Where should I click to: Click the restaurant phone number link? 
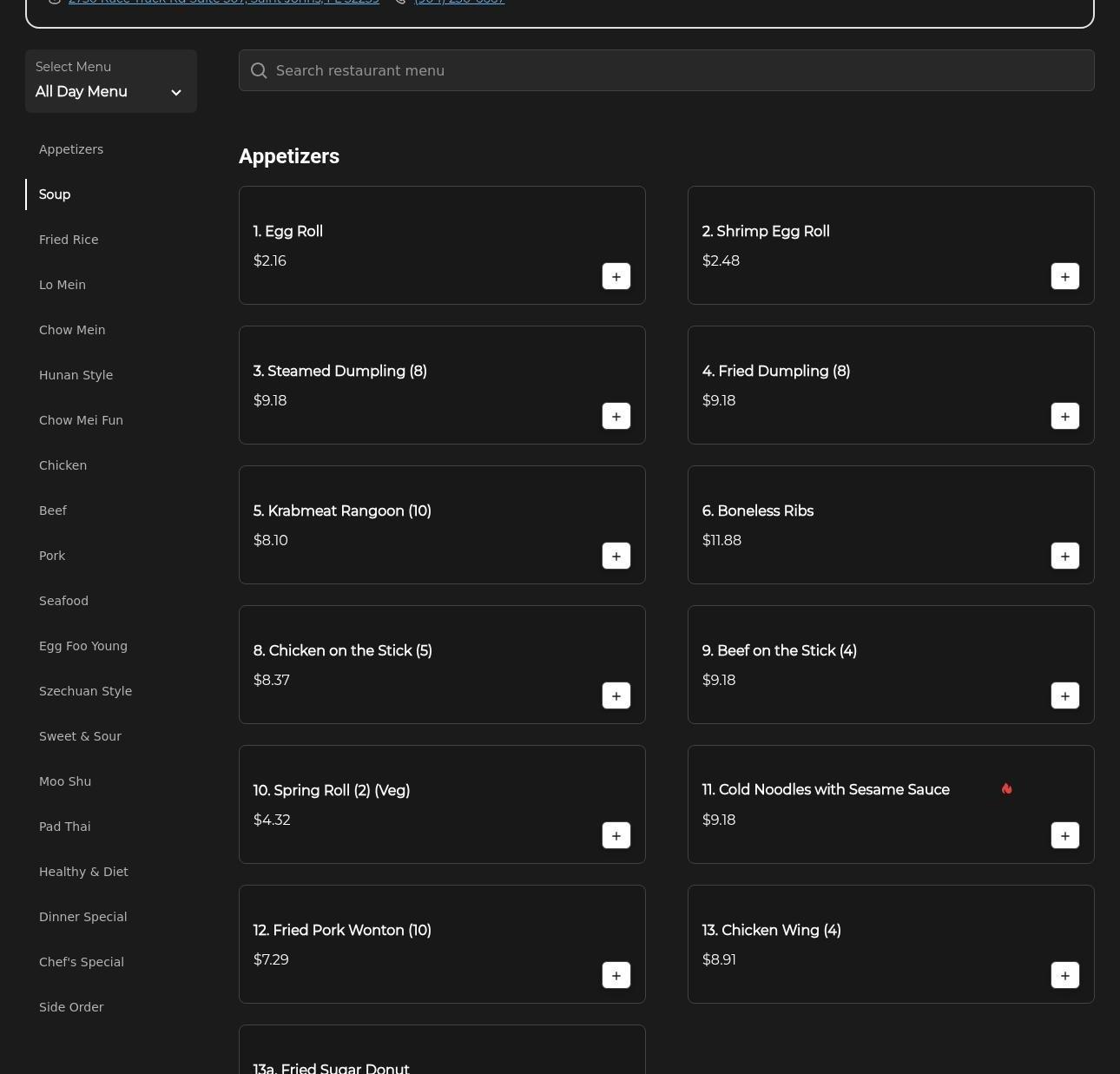coord(459,2)
